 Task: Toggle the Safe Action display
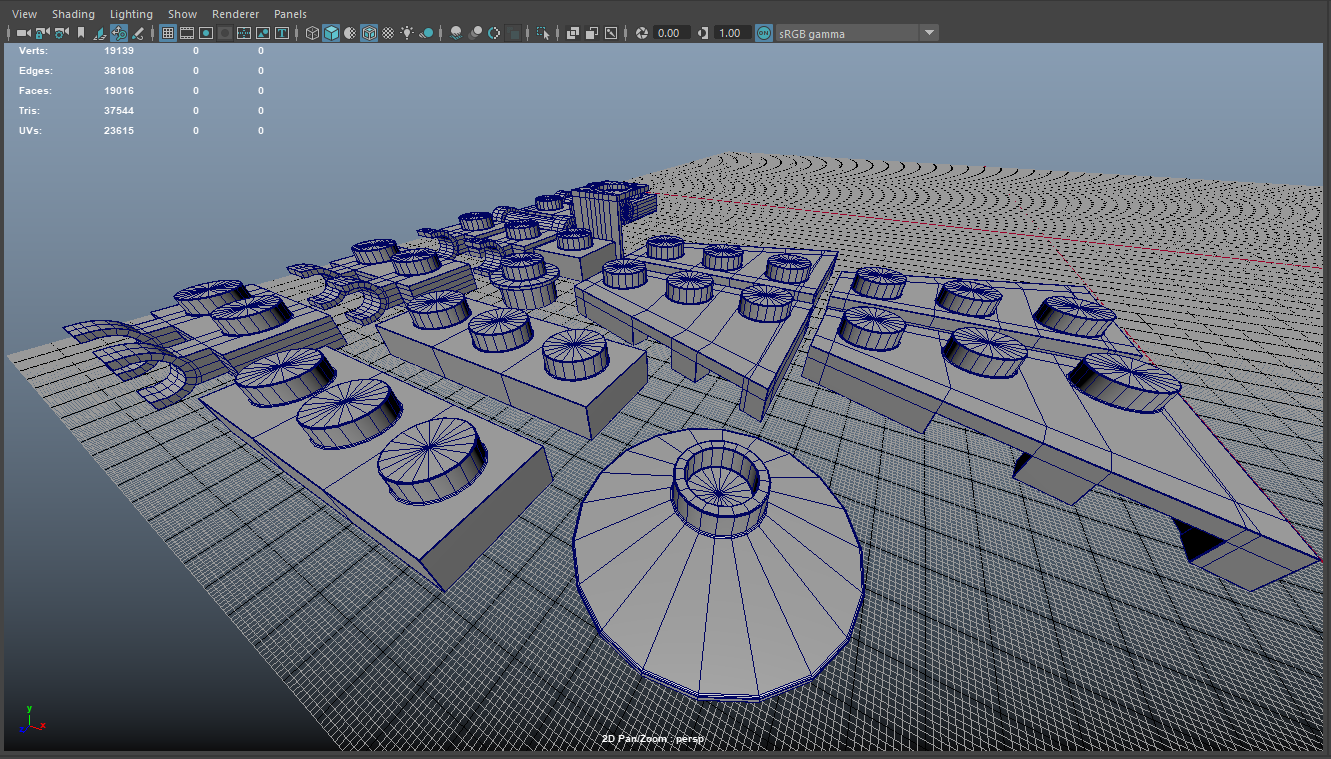[263, 33]
